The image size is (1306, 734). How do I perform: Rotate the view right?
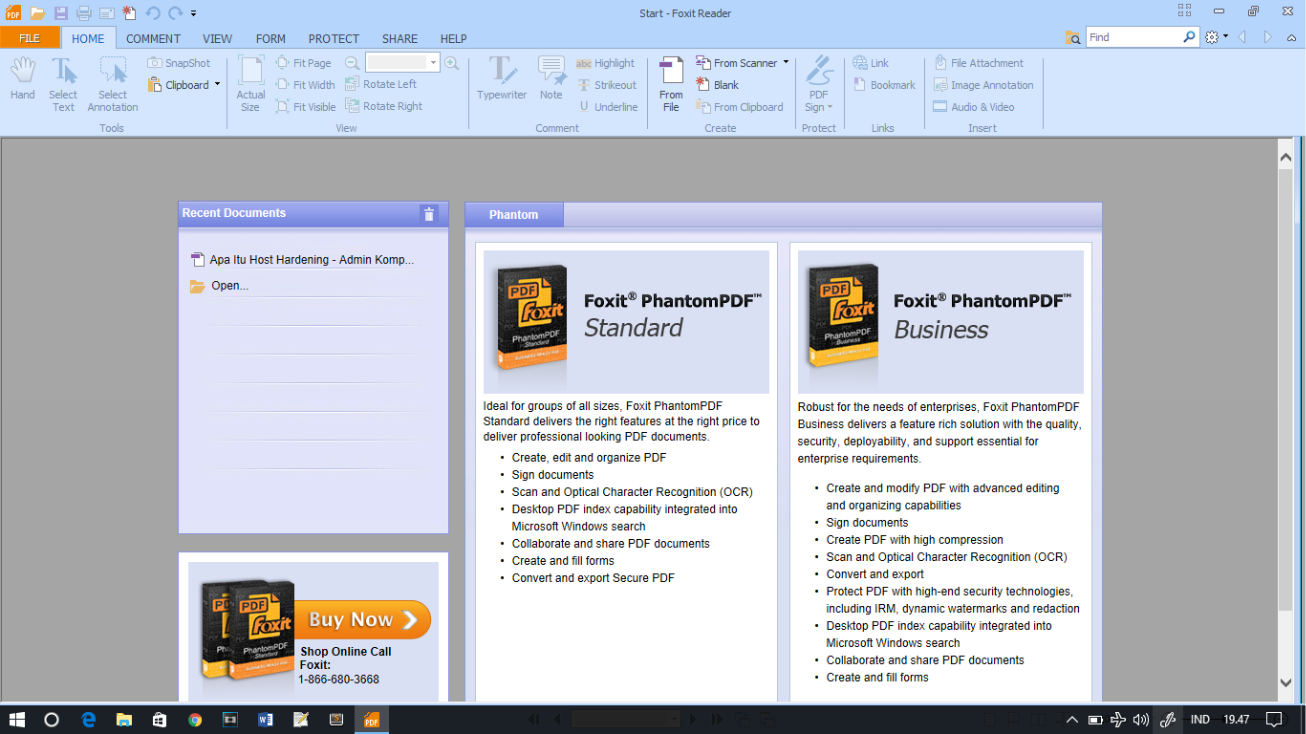(x=384, y=106)
